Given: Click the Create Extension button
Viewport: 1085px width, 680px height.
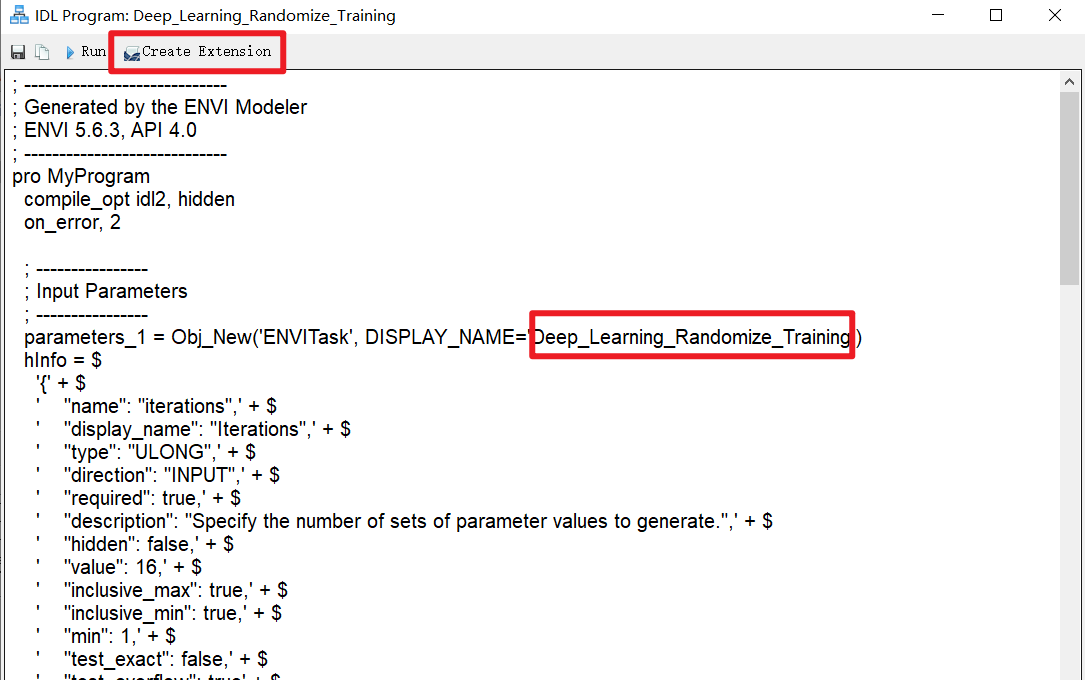Looking at the screenshot, I should (x=197, y=52).
